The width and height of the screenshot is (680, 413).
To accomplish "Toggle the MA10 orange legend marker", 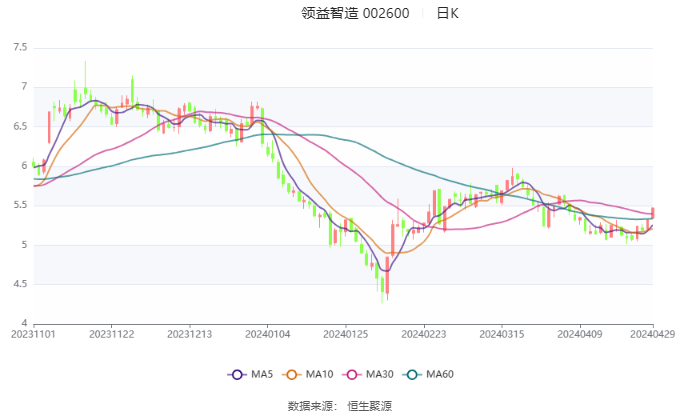I will (296, 375).
